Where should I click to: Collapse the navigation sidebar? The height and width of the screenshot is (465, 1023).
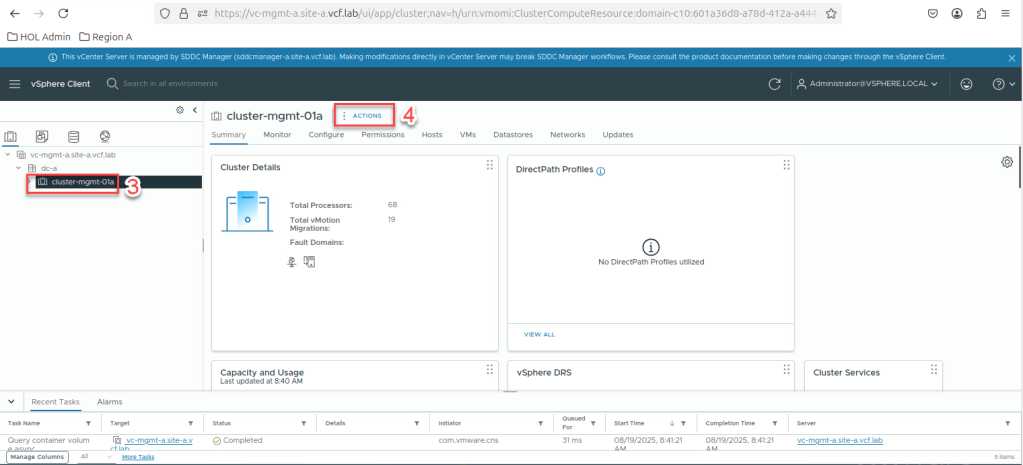click(194, 110)
